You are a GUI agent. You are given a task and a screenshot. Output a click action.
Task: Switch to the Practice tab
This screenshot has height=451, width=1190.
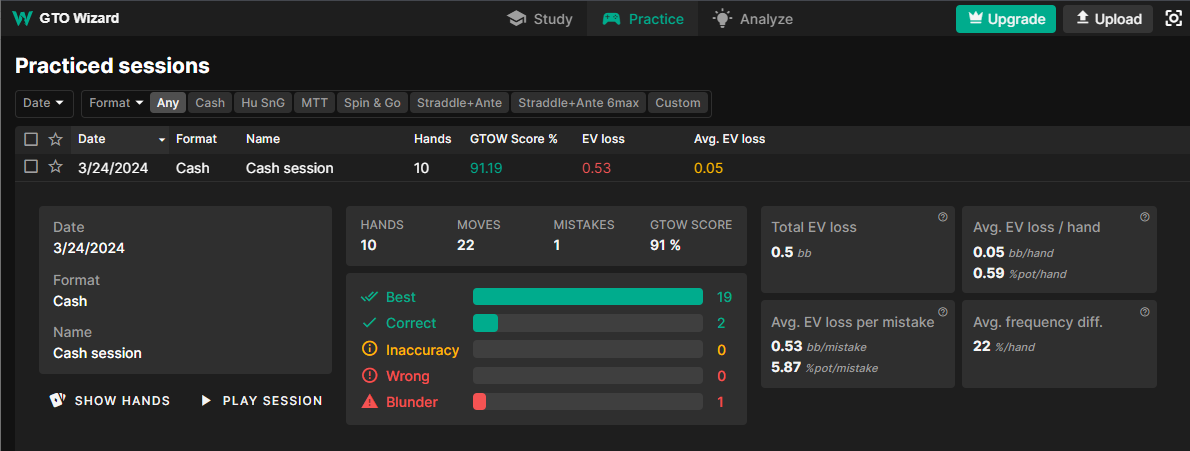pos(643,19)
